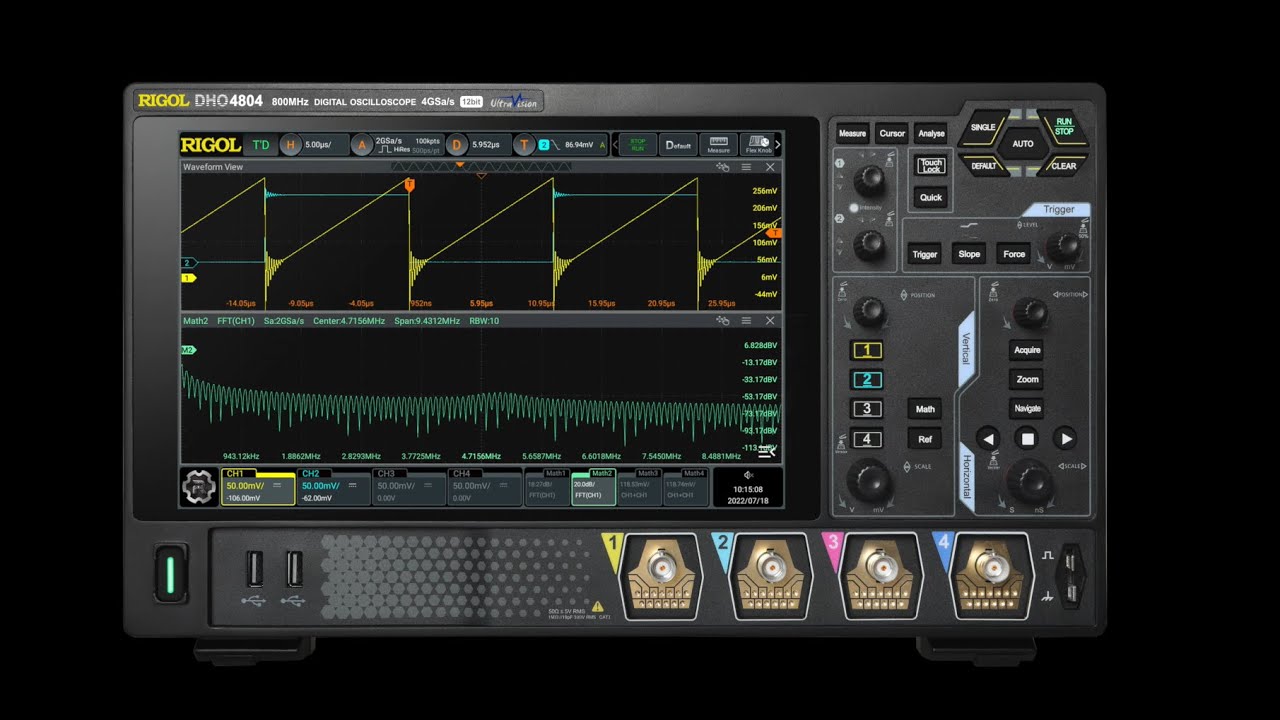Tap the on-screen Flex Knob icon

[758, 145]
